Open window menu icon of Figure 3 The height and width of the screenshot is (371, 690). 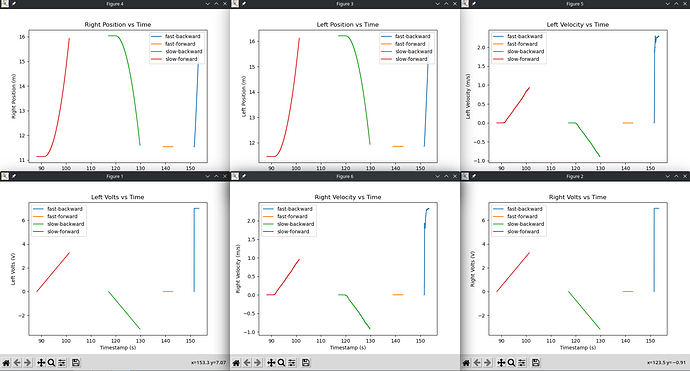coord(235,4)
